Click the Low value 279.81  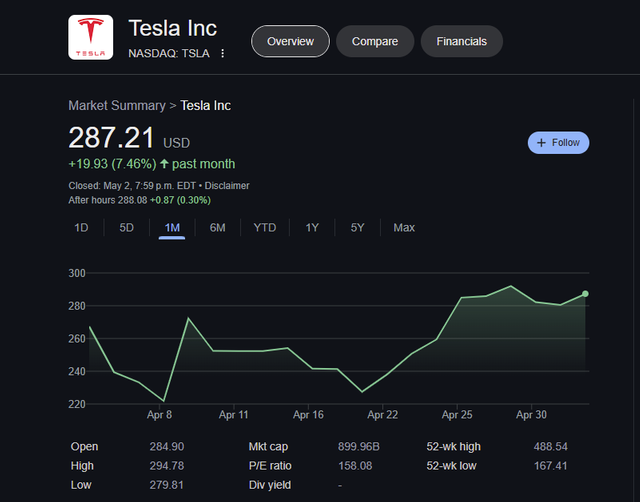click(167, 485)
